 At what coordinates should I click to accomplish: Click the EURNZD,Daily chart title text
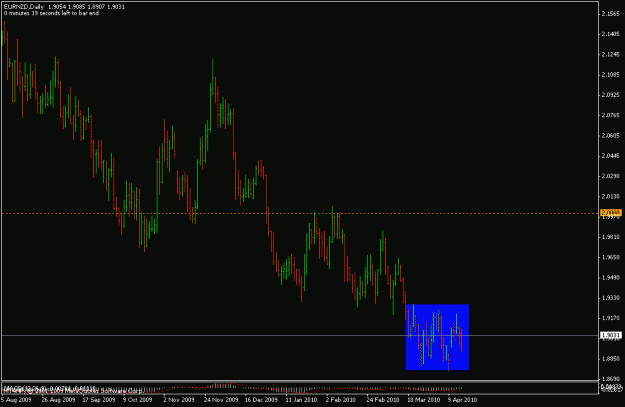[24, 7]
